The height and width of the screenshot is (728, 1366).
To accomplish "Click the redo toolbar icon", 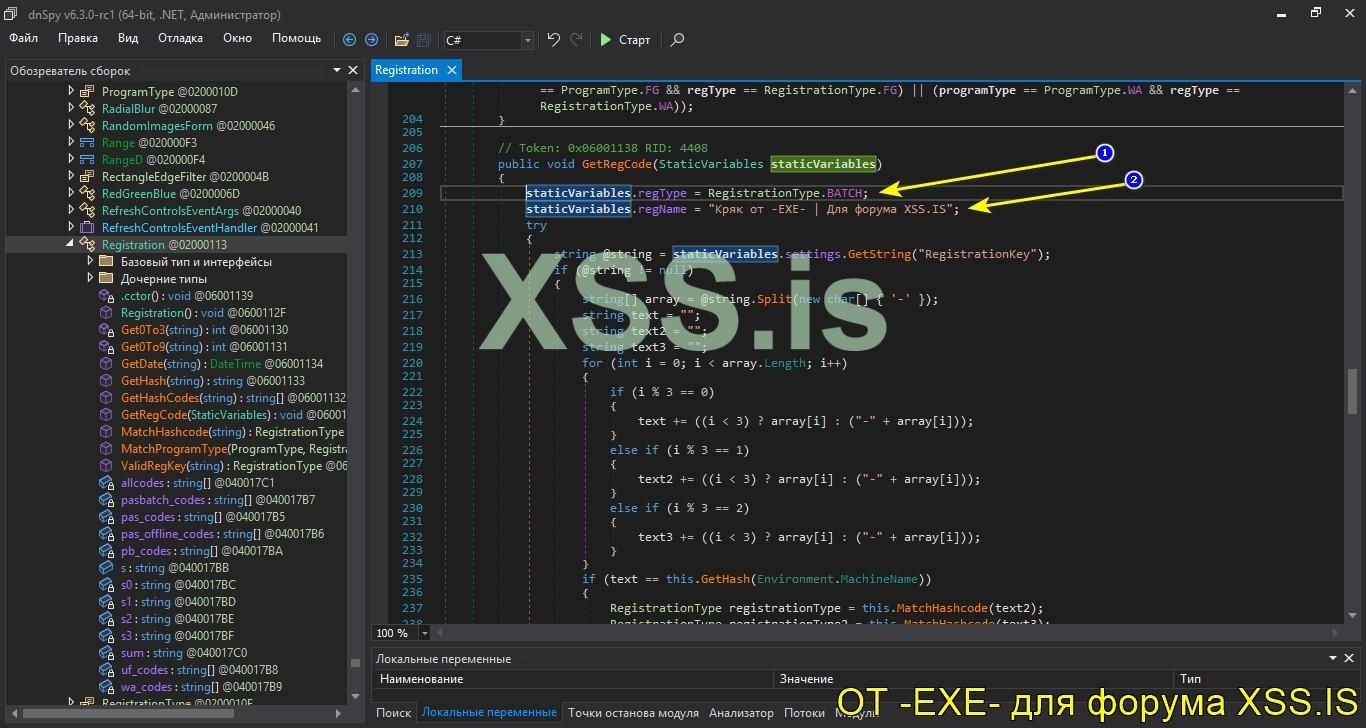I will pyautogui.click(x=576, y=40).
